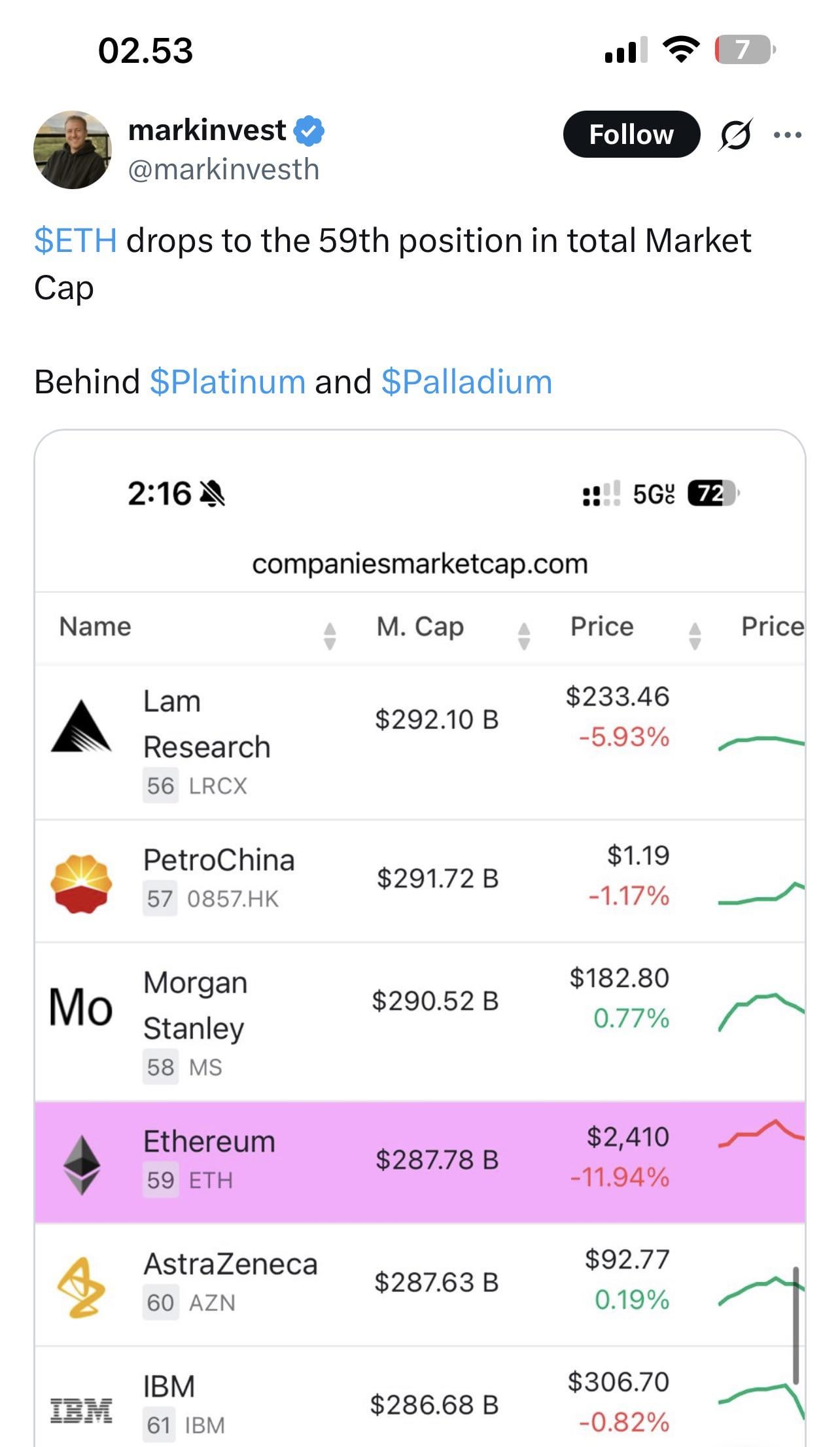Image resolution: width=840 pixels, height=1447 pixels.
Task: Tap the AstraZeneca logo
Action: tap(81, 1288)
